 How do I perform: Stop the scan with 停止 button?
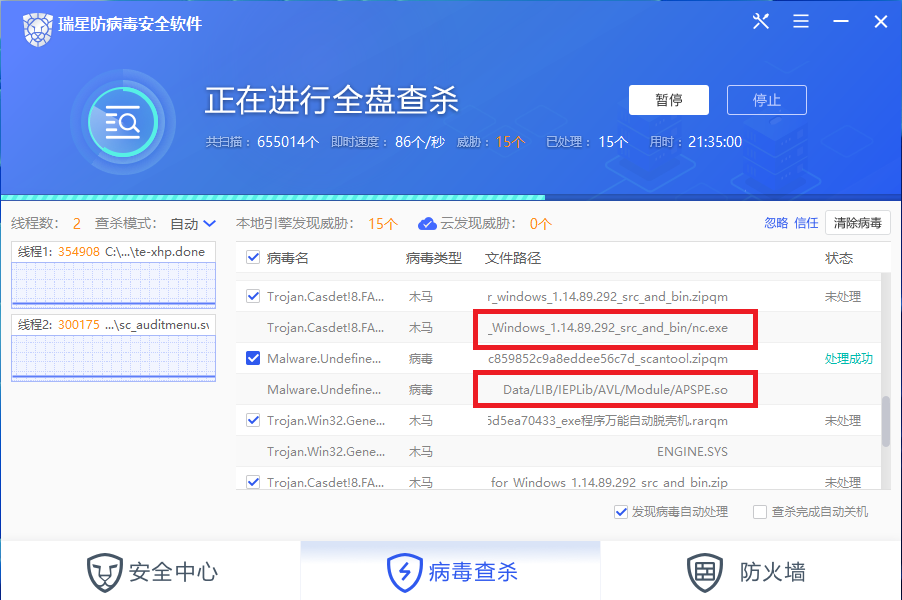click(x=767, y=100)
